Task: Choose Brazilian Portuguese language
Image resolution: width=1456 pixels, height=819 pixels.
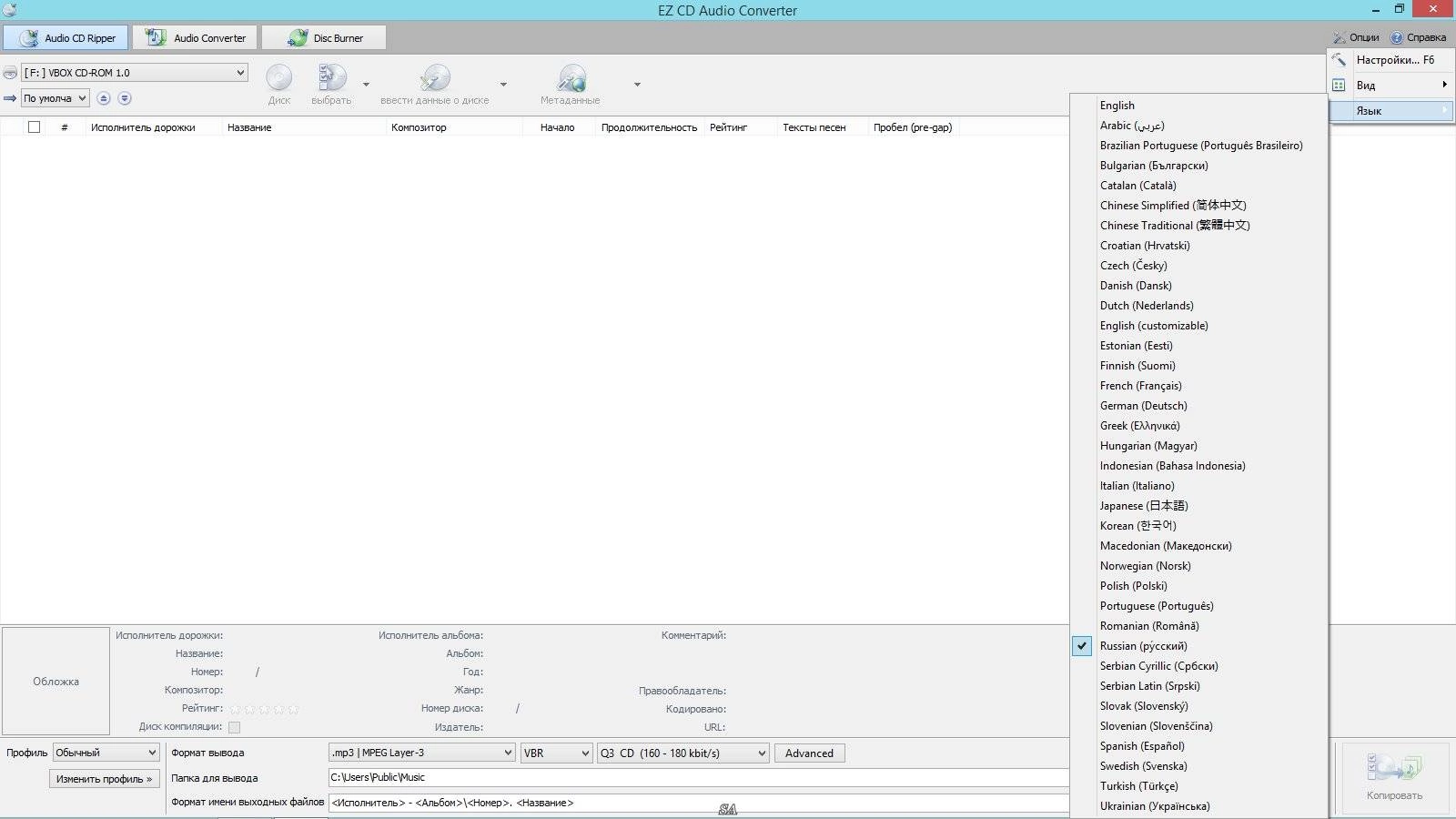Action: pos(1200,146)
